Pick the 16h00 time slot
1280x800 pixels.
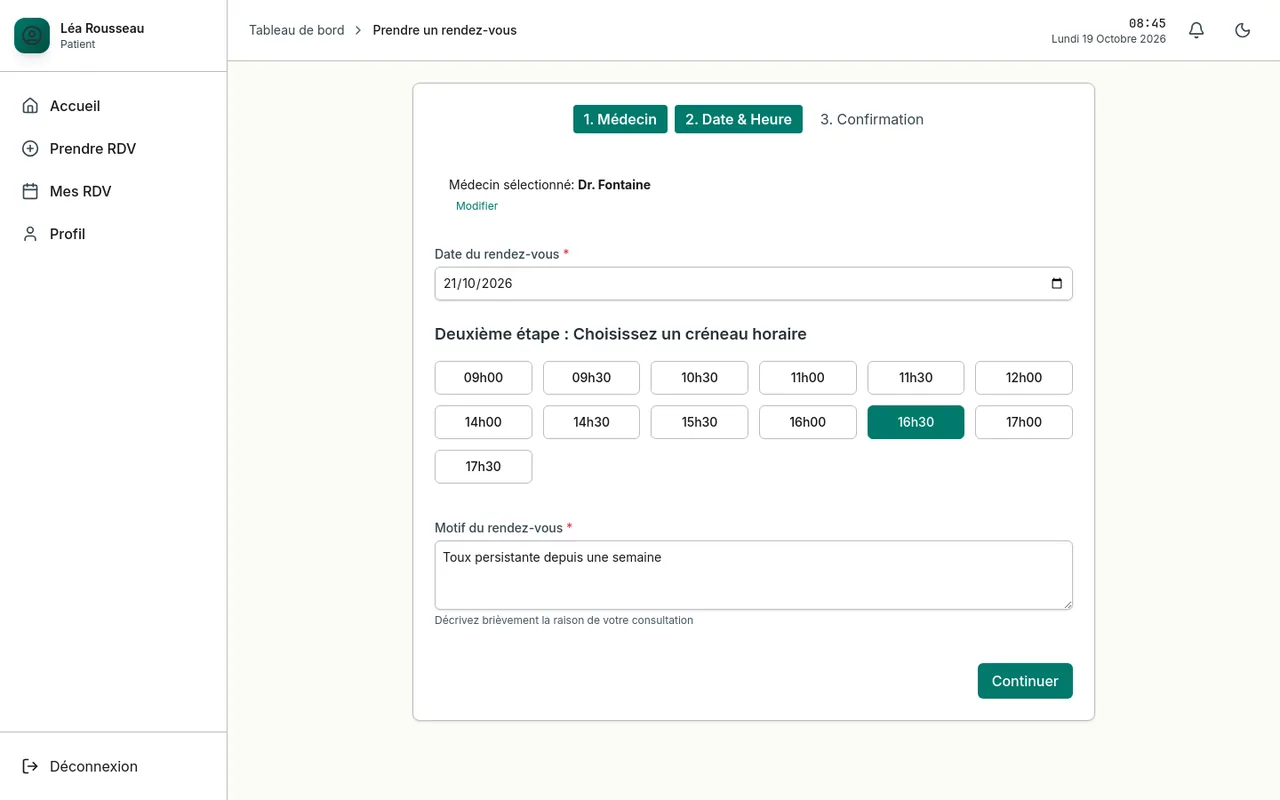808,422
